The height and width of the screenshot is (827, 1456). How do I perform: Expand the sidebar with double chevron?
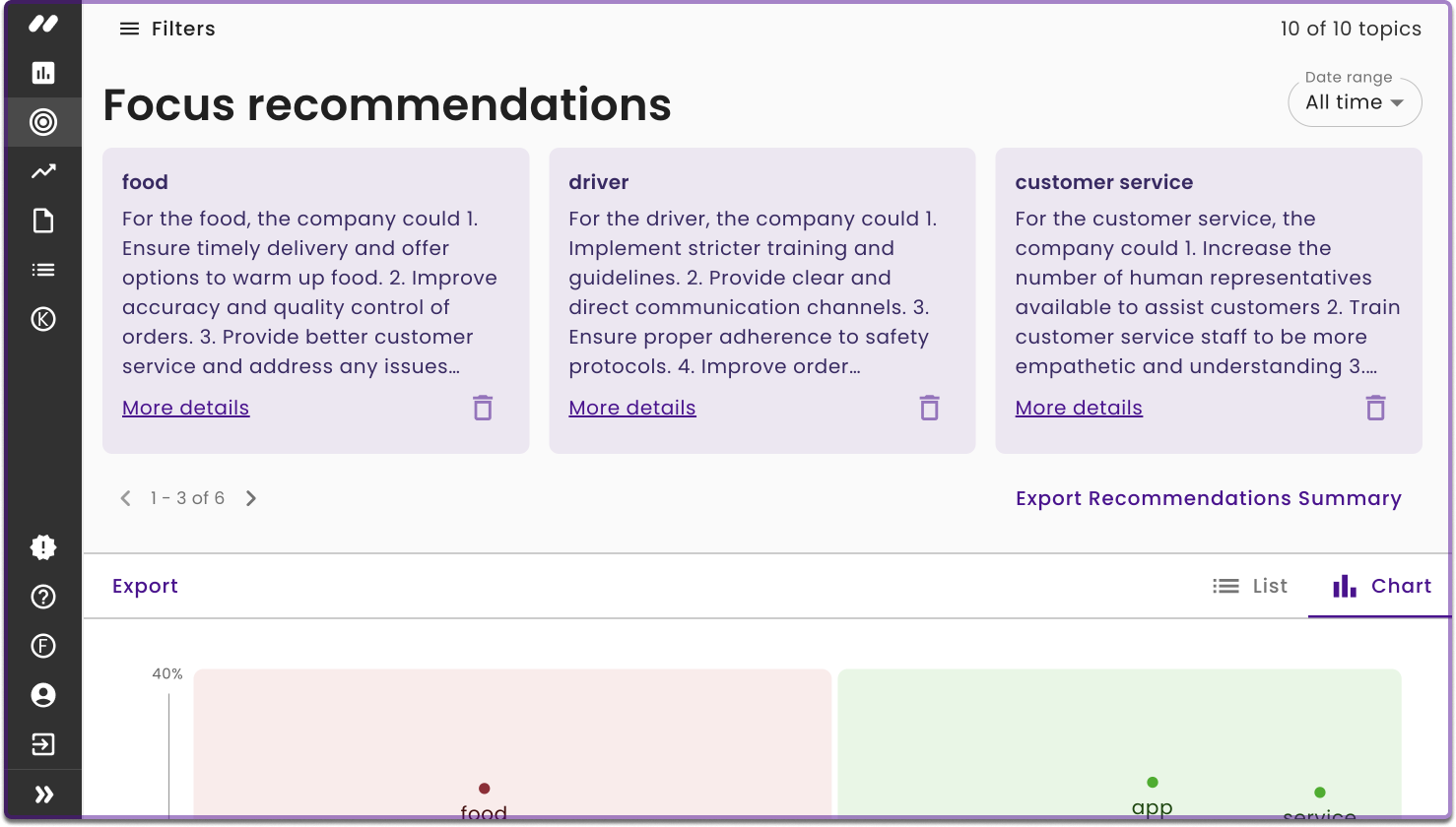tap(43, 795)
